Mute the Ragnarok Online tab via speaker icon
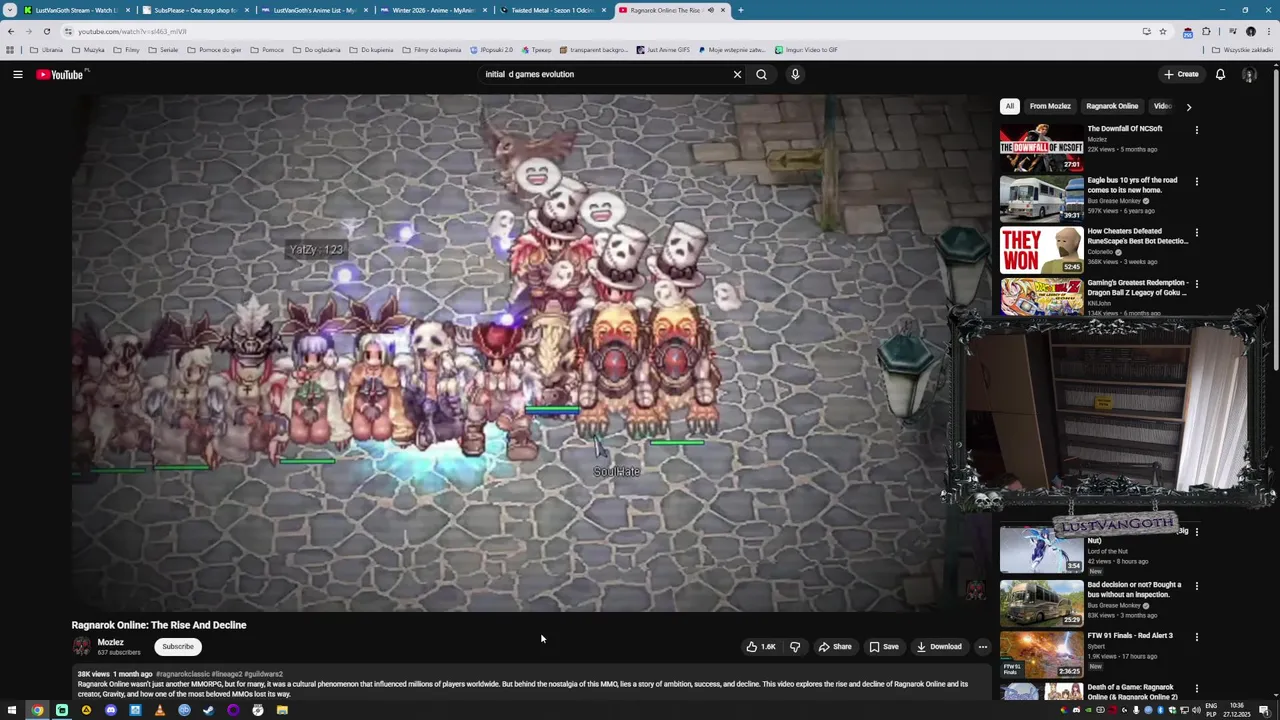Image resolution: width=1280 pixels, height=720 pixels. coord(711,10)
